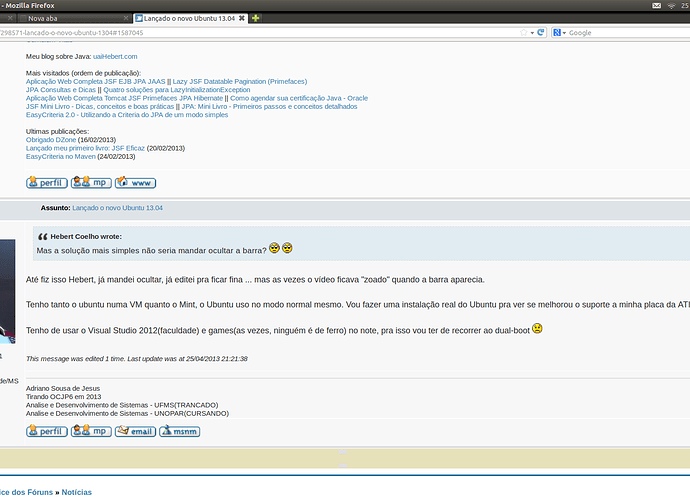
Task: Click the first sunglasses smiley in the quote
Action: pos(274,248)
